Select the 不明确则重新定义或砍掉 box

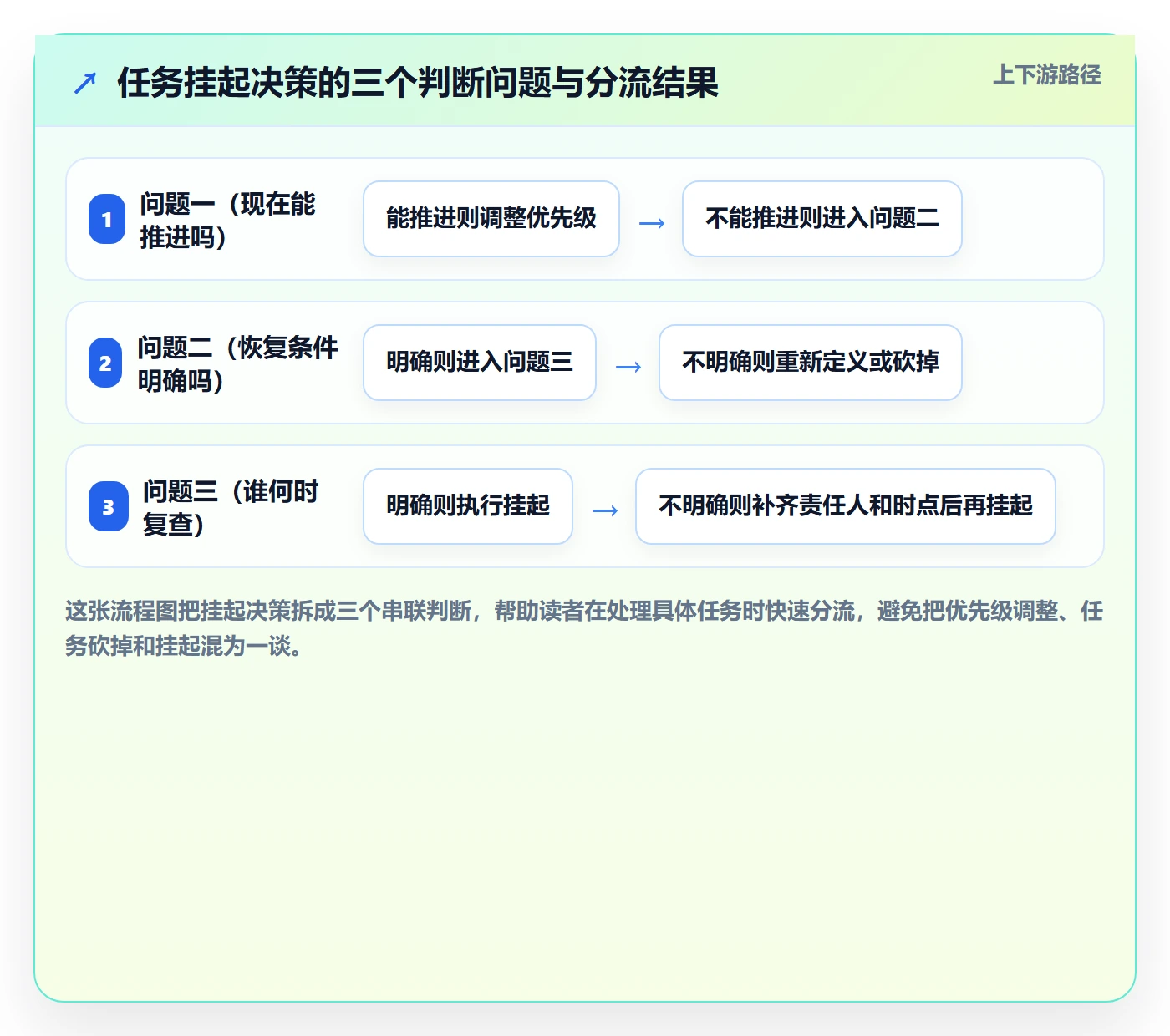click(x=811, y=363)
